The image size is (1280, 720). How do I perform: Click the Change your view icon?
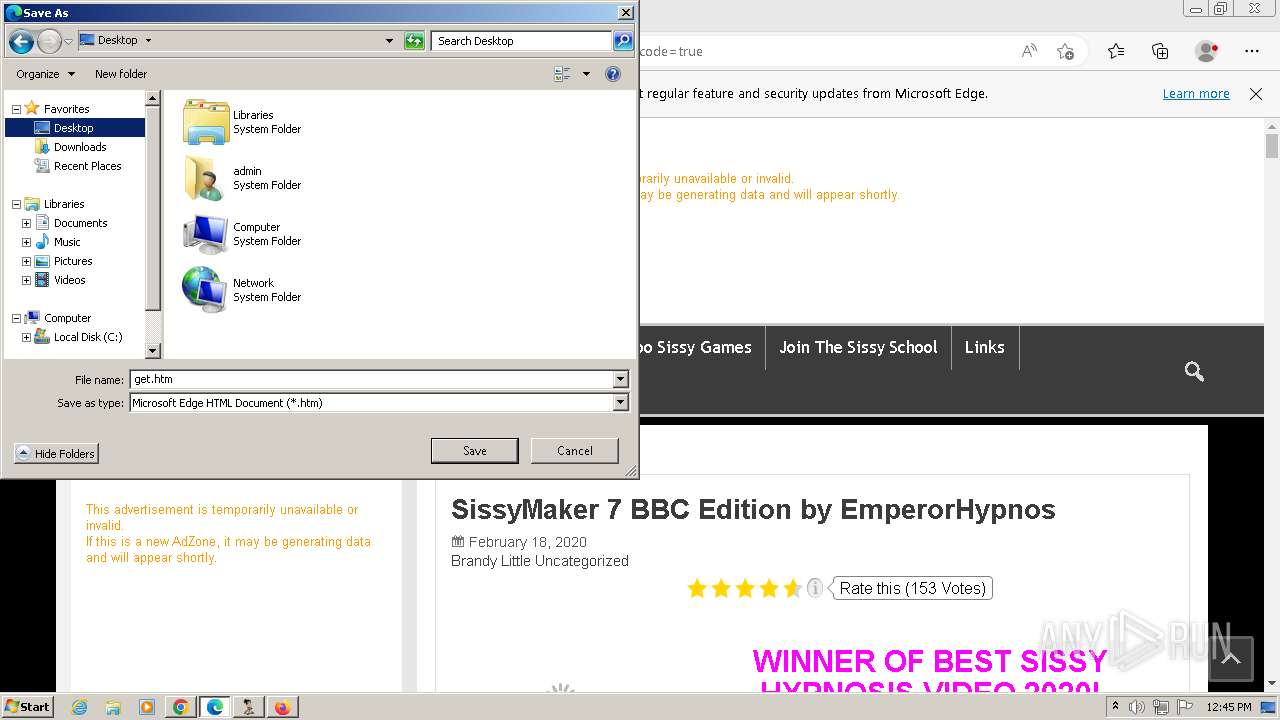562,74
